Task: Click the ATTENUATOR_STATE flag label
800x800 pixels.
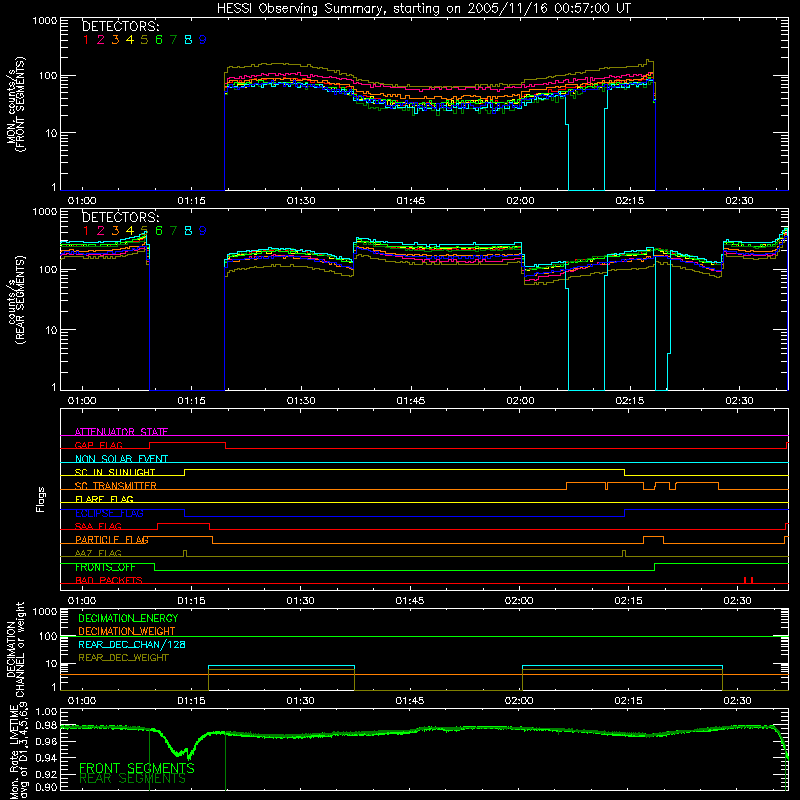Action: [121, 432]
